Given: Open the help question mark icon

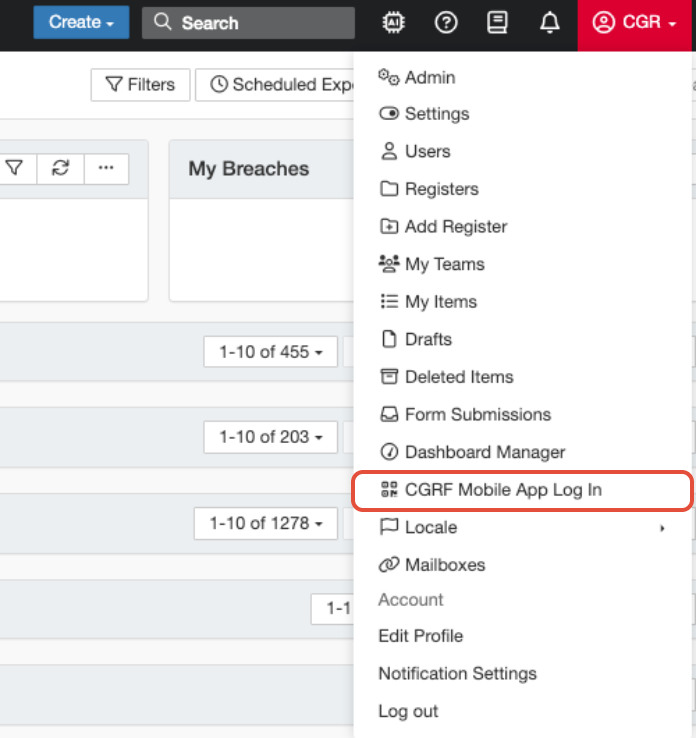Looking at the screenshot, I should point(446,22).
